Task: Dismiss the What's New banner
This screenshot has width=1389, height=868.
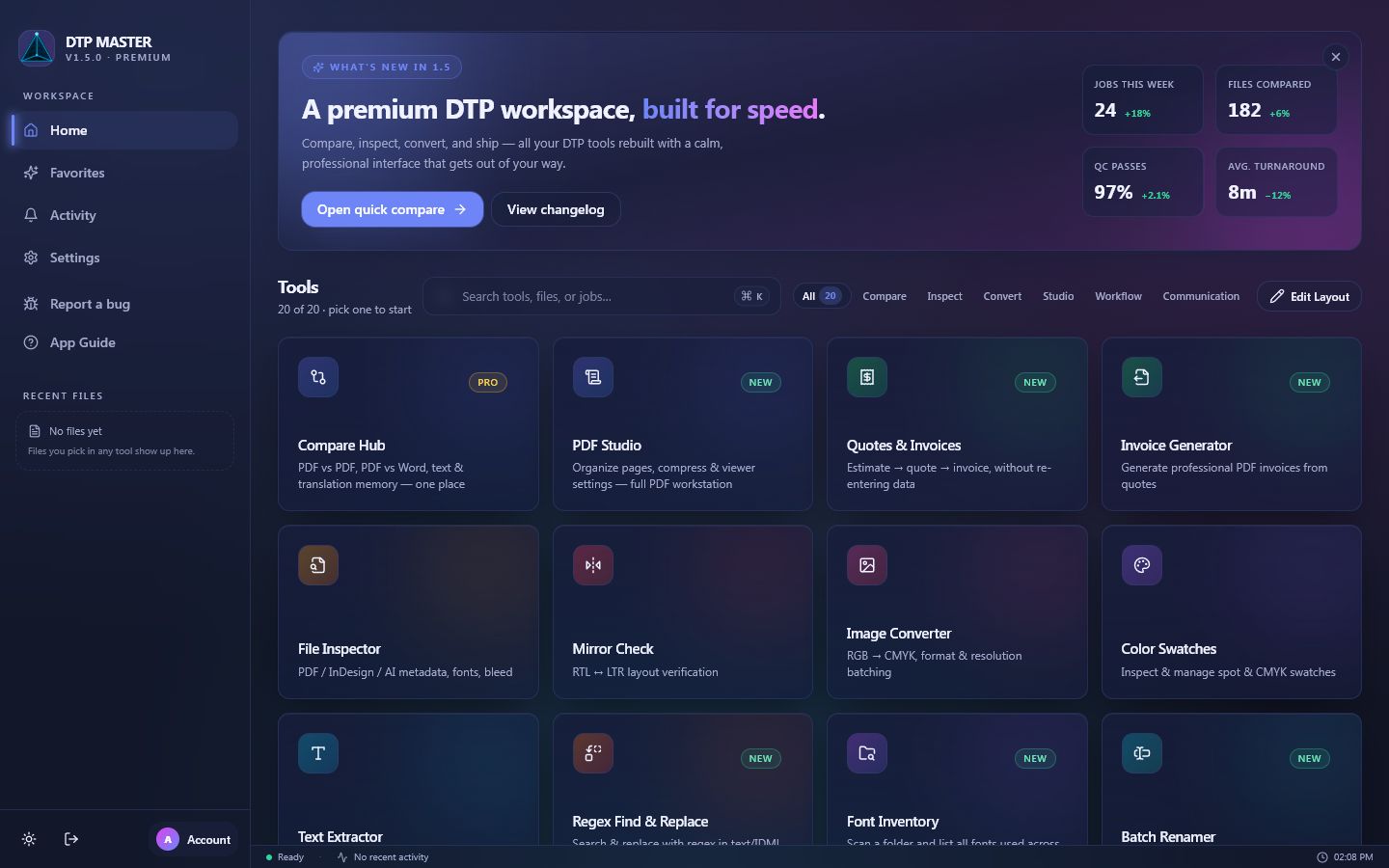Action: point(1336,57)
